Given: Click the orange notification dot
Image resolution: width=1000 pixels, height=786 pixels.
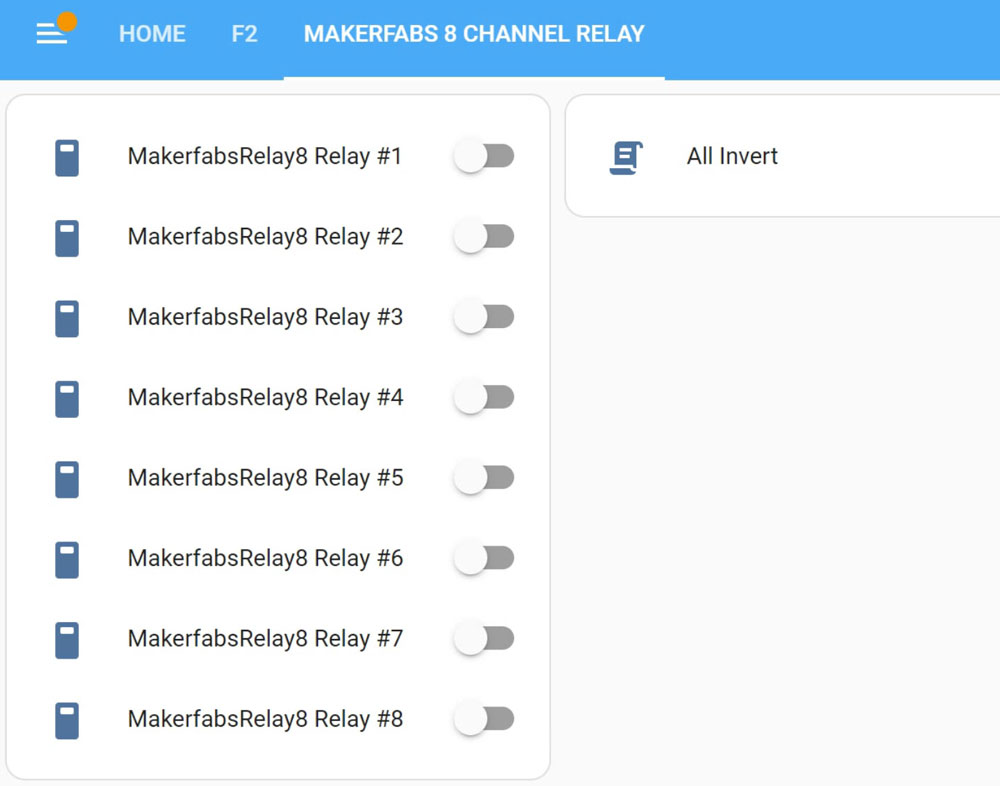Looking at the screenshot, I should point(67,22).
